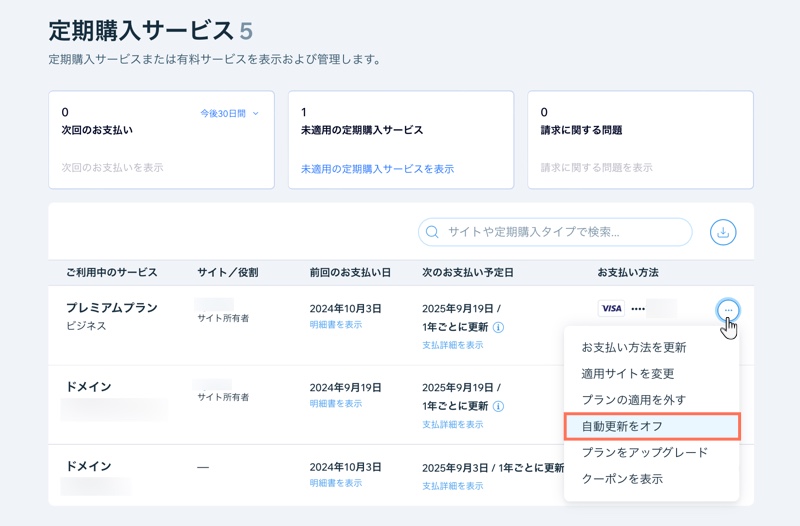This screenshot has height=526, width=800.
Task: Open 明細書を表示 under 2024年10月3日 premium row
Action: 336,324
